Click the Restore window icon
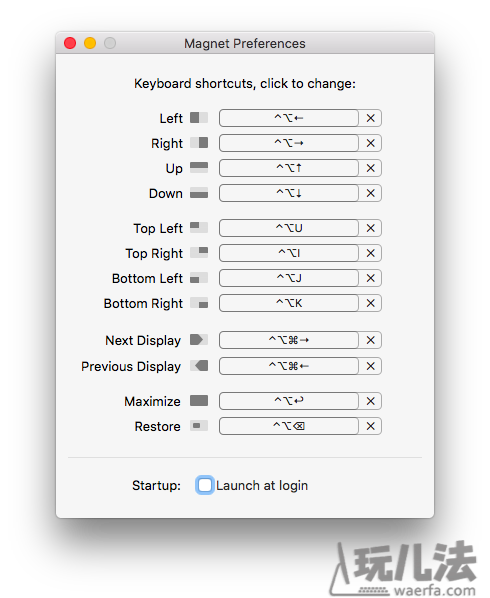The width and height of the screenshot is (490, 598). (199, 426)
